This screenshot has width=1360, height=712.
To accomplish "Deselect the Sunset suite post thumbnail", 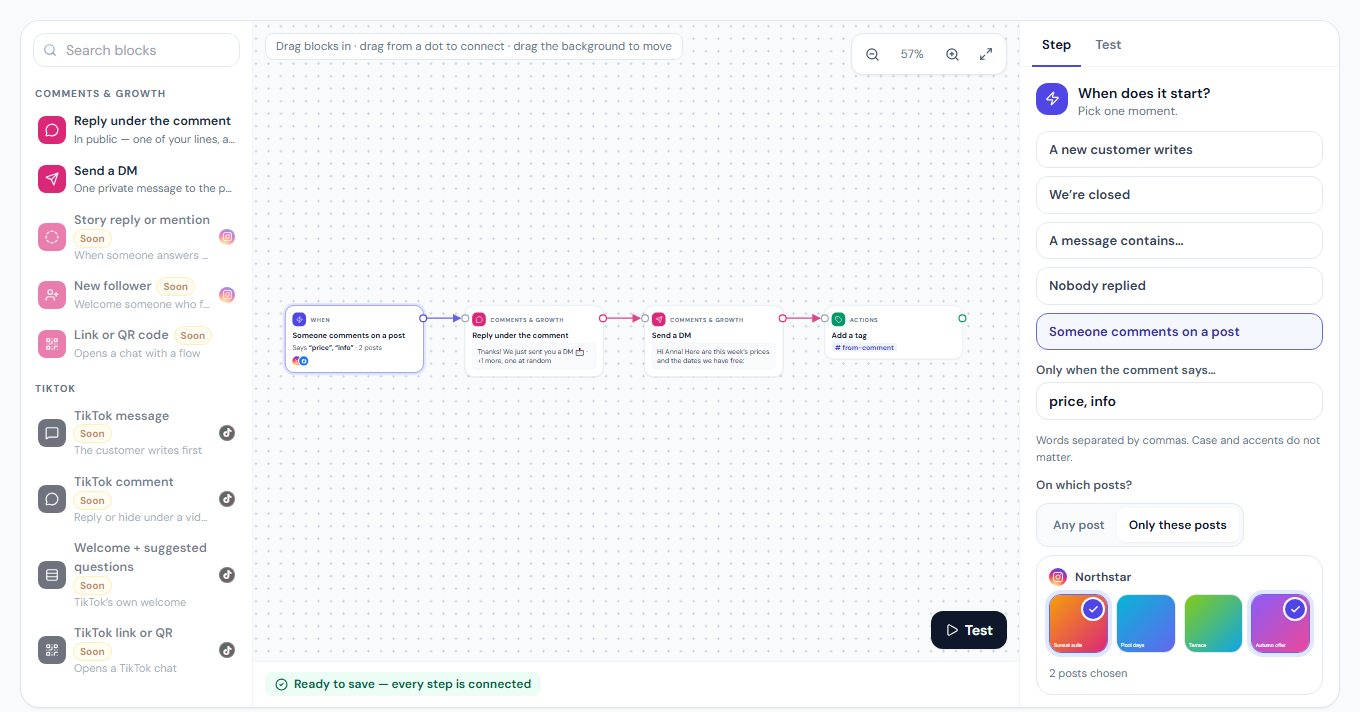I will [1078, 623].
